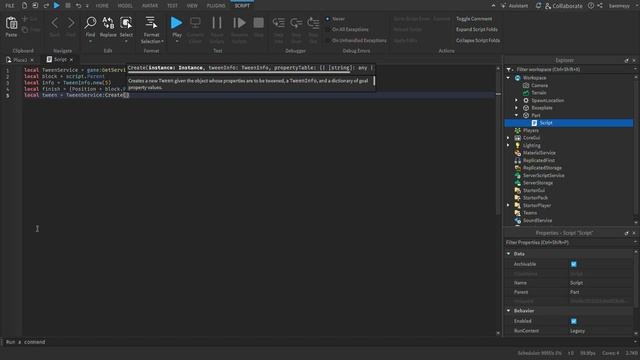
Task: Click the StarterGui icon in Explorer
Action: click(518, 190)
